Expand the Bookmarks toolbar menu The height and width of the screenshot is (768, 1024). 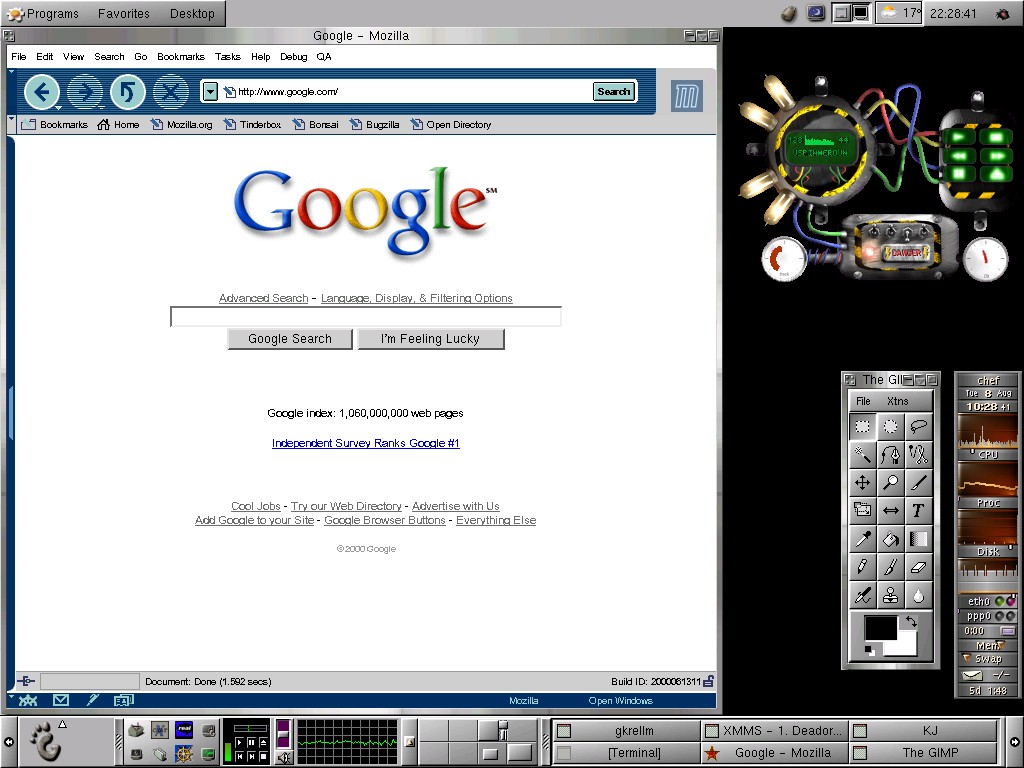click(55, 124)
